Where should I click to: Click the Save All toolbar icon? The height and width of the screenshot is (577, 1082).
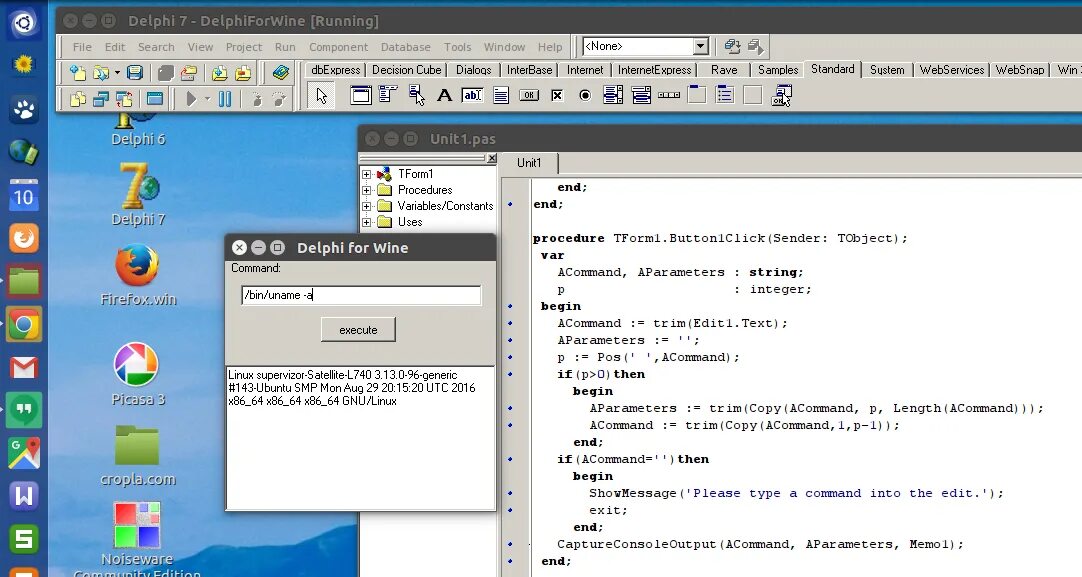tap(166, 72)
